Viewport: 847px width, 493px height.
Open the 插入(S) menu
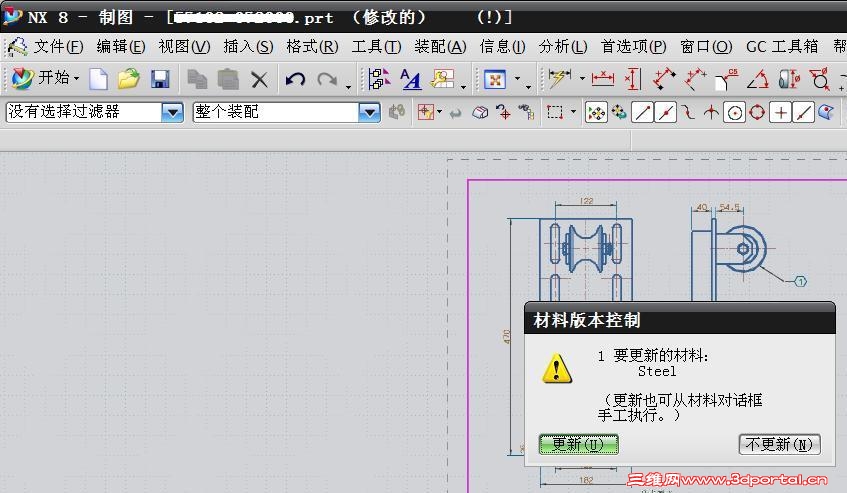pyautogui.click(x=248, y=46)
